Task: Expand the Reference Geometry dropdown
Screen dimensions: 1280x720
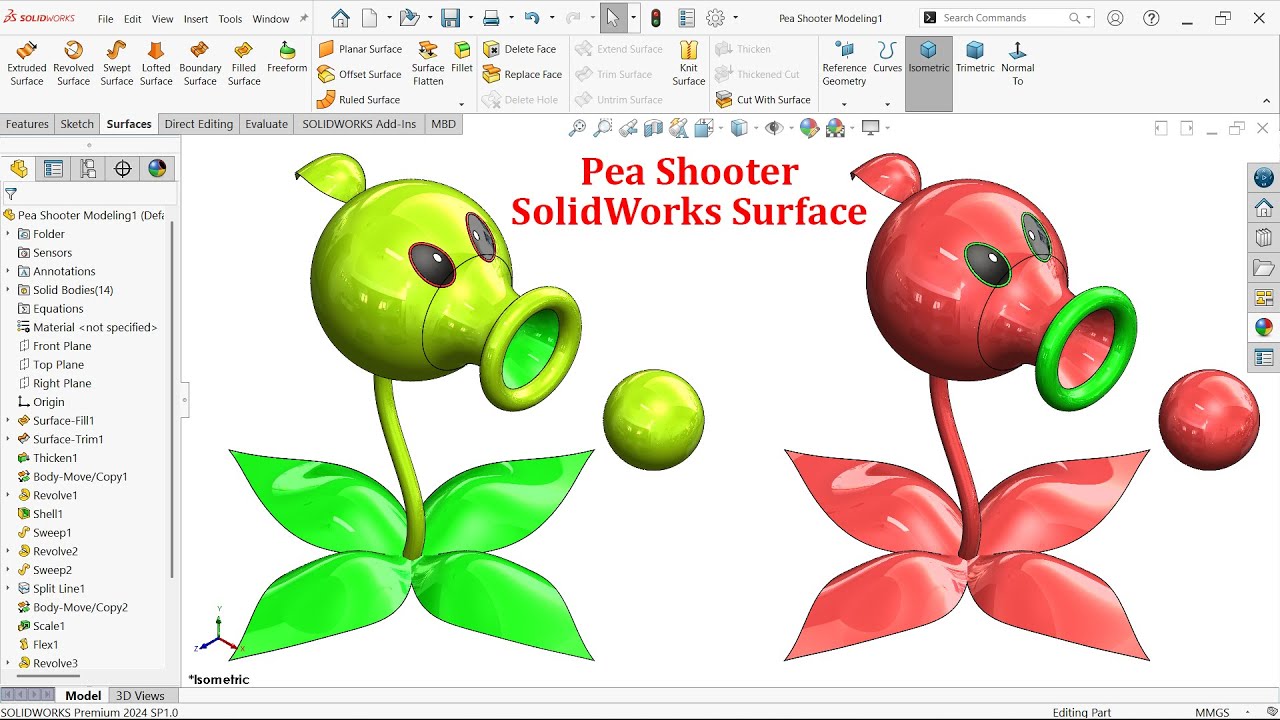Action: tap(844, 104)
